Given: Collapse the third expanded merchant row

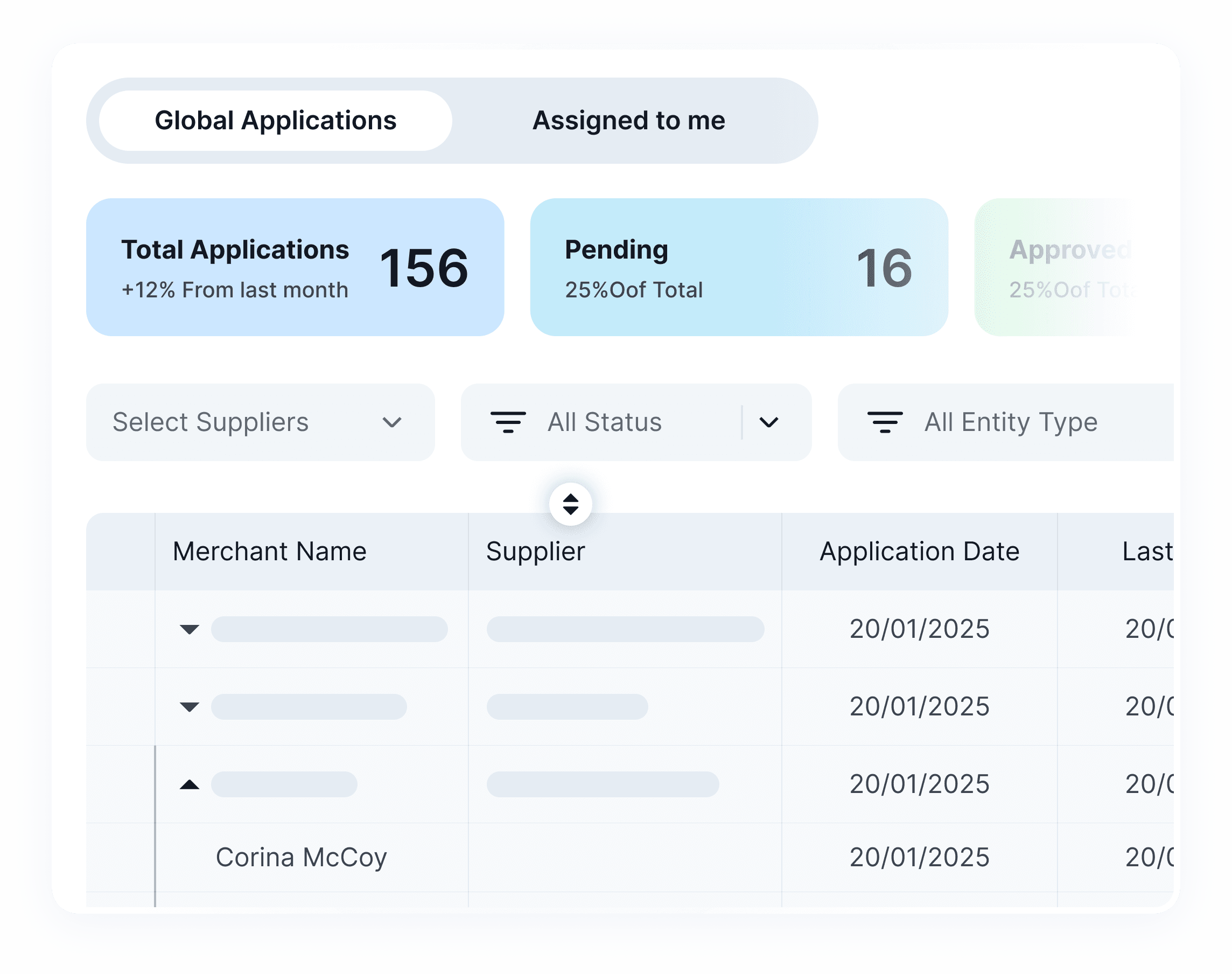Looking at the screenshot, I should point(189,785).
